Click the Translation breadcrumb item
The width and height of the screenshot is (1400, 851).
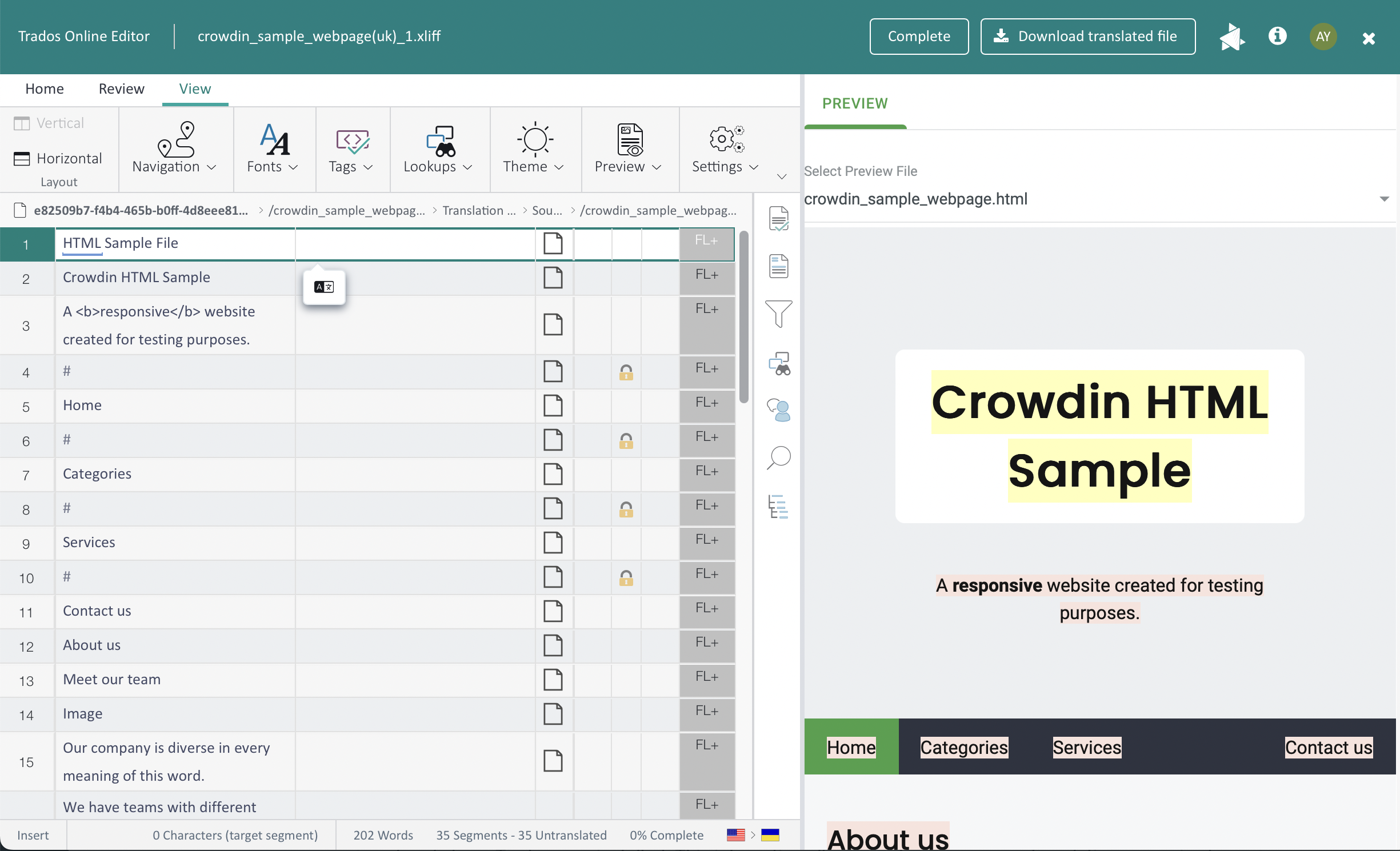click(479, 210)
